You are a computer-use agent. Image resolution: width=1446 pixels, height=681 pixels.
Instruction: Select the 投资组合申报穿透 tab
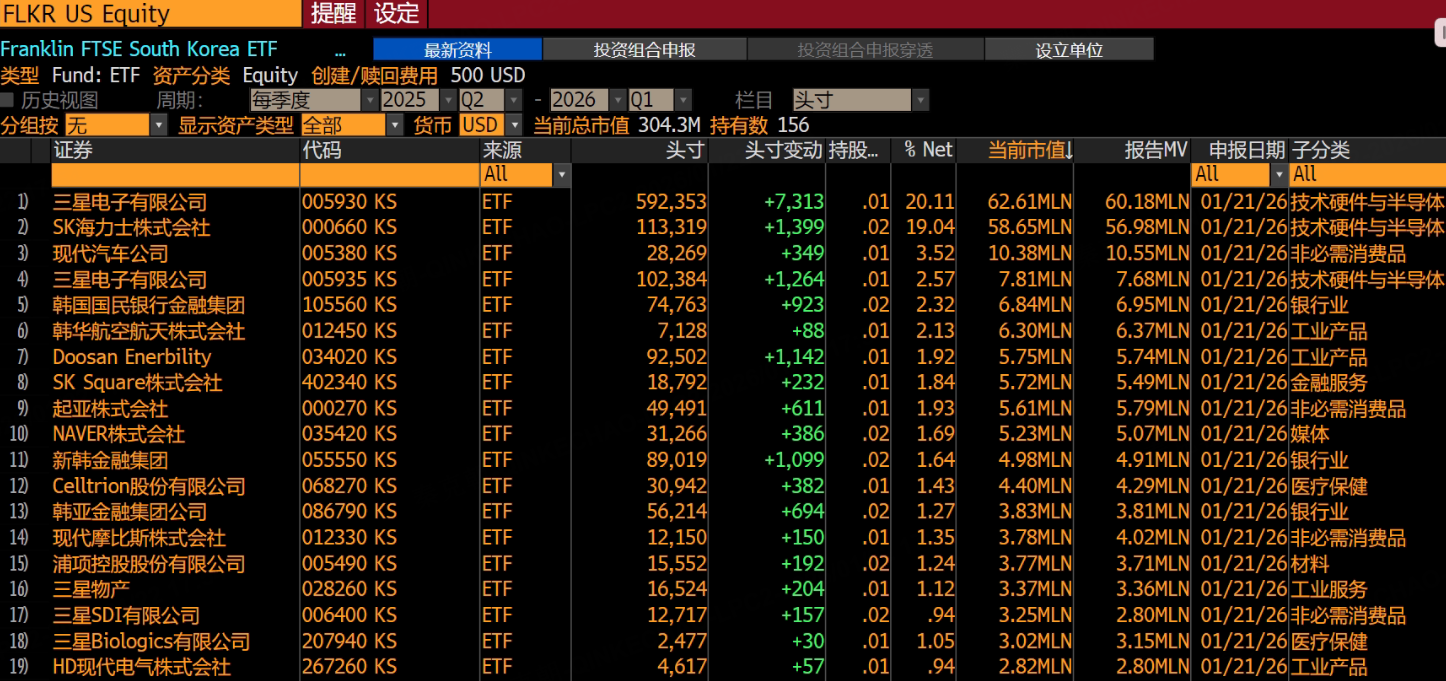click(866, 50)
